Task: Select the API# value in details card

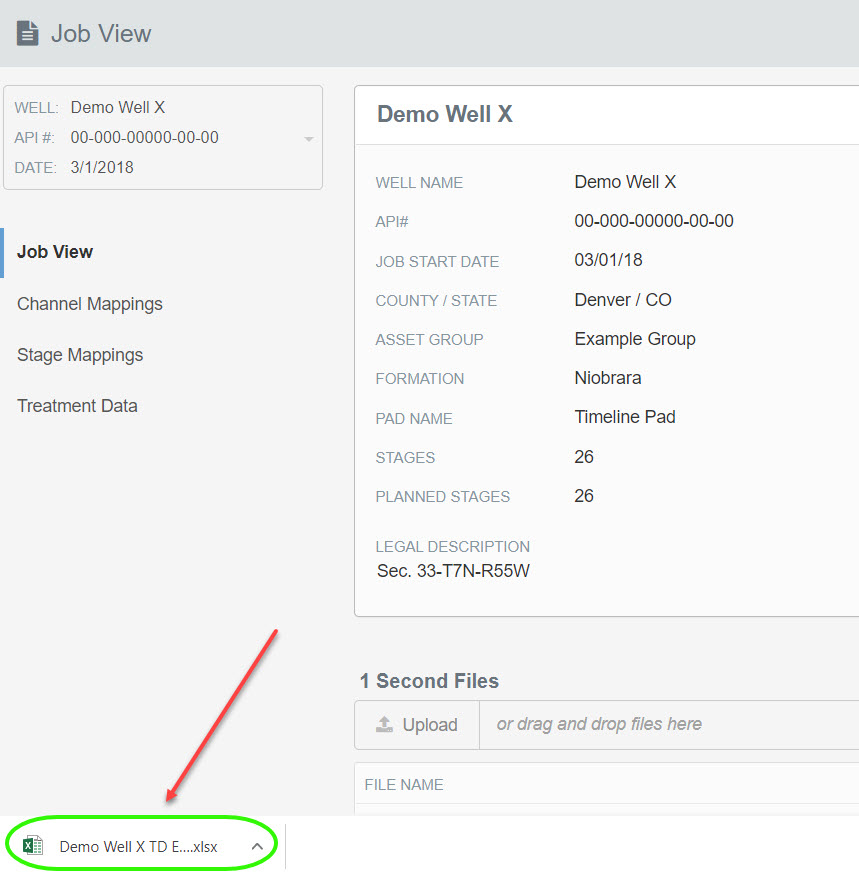Action: 654,221
